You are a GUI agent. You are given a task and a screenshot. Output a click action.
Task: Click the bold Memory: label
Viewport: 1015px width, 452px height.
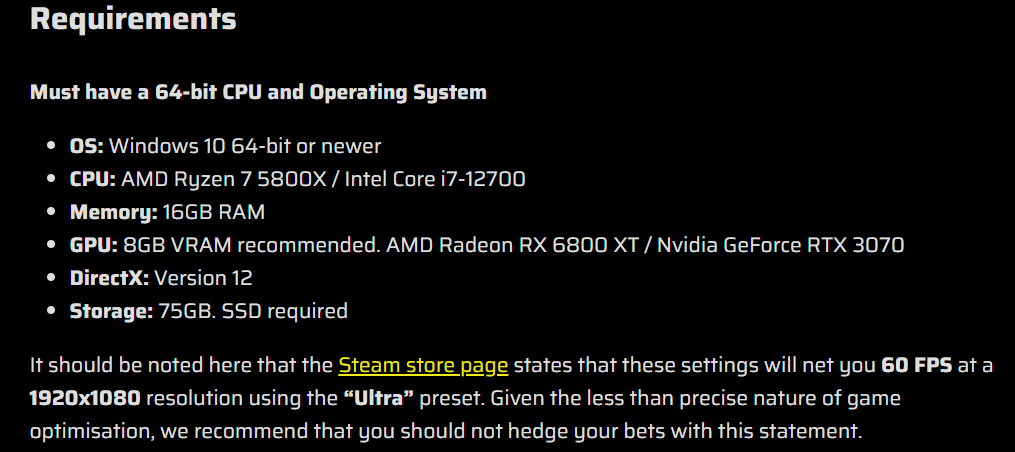[114, 212]
